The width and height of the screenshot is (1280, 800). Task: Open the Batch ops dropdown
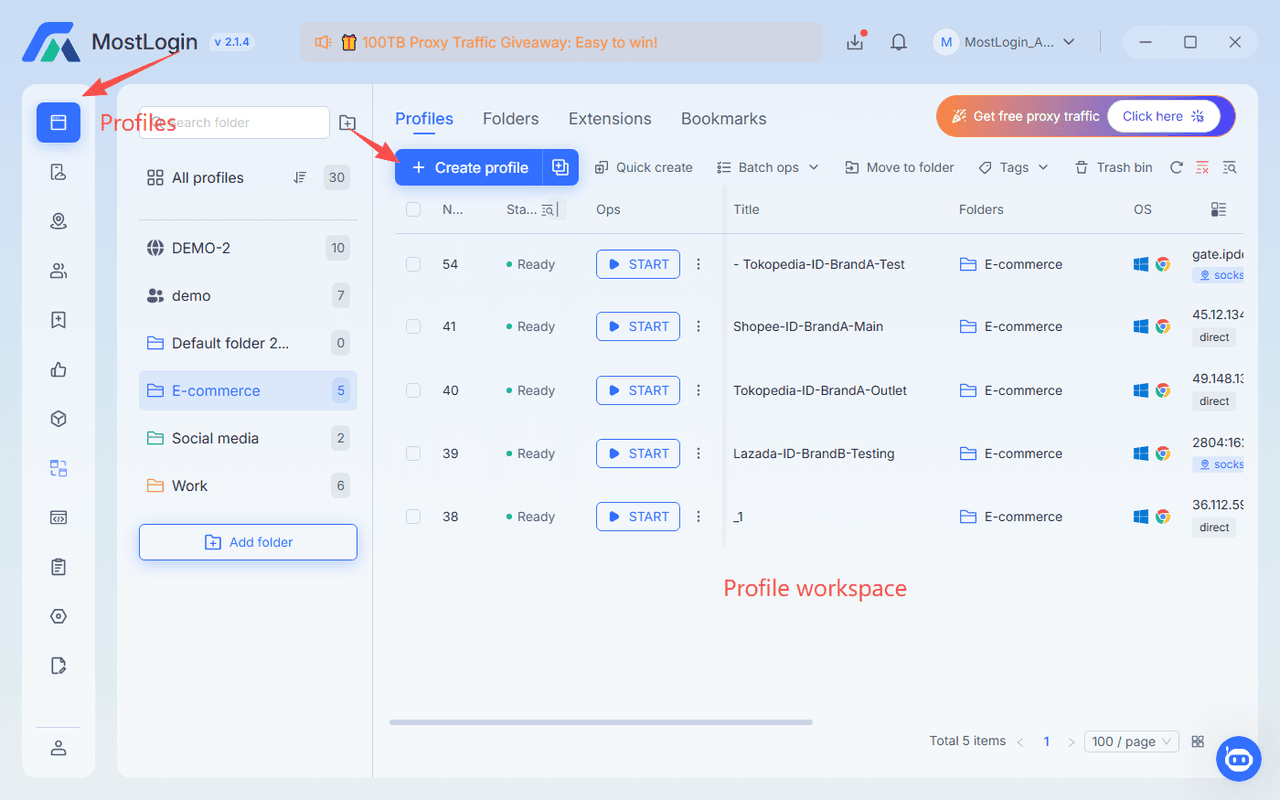[768, 167]
